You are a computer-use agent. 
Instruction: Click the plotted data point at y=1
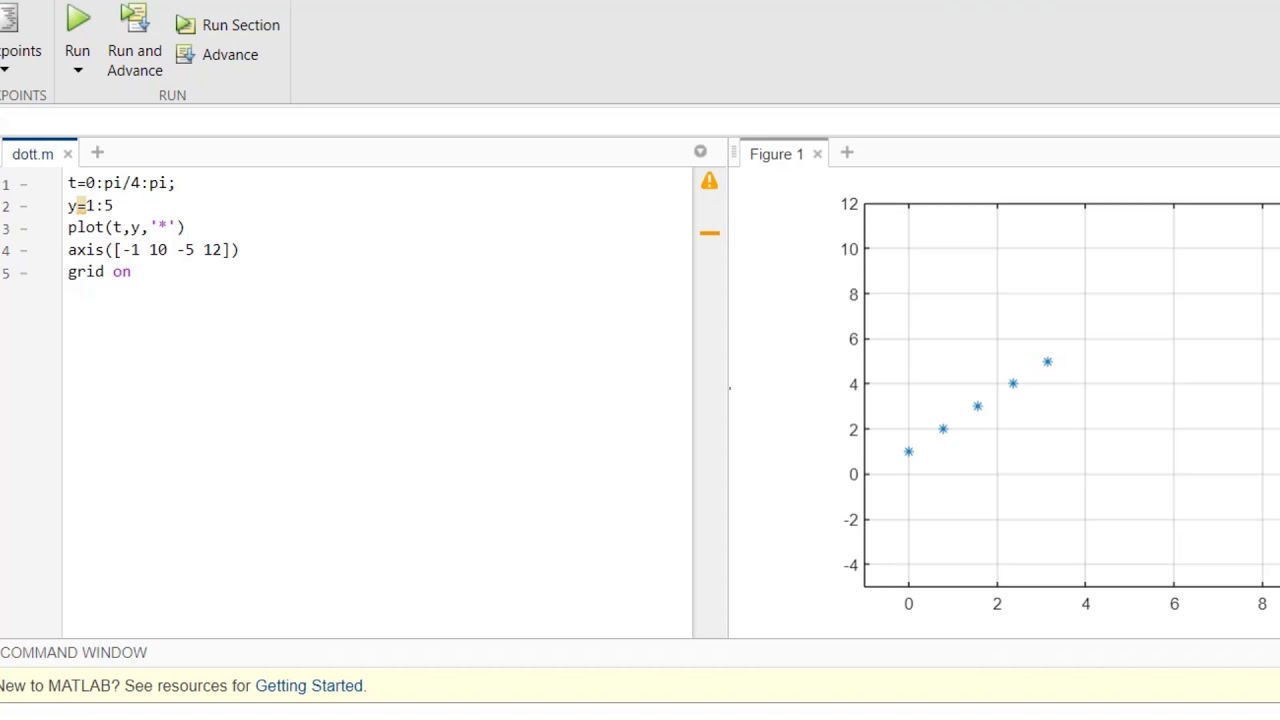point(908,452)
